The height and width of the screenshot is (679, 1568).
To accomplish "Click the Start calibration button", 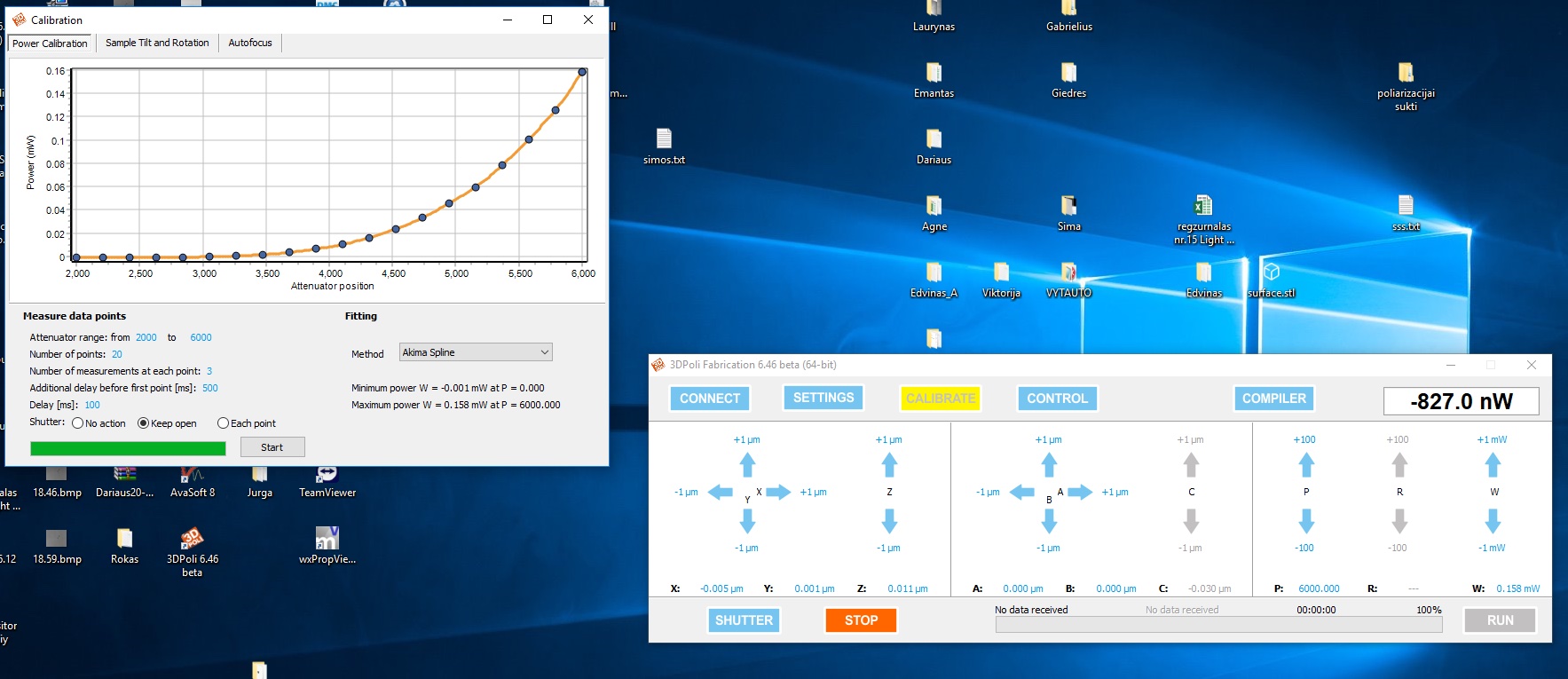I will pyautogui.click(x=272, y=447).
